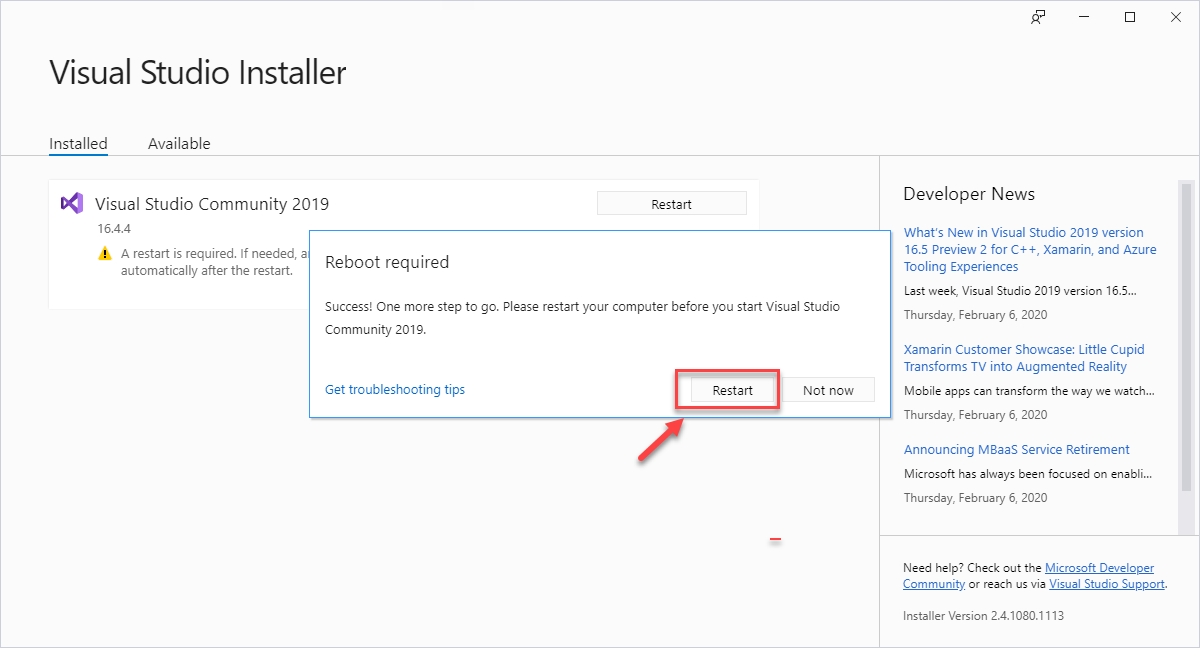
Task: Maximize the Visual Studio Installer window
Action: pos(1130,17)
